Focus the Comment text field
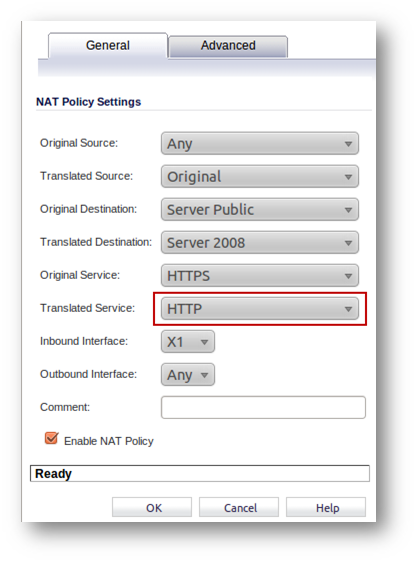418x564 pixels. (263, 408)
